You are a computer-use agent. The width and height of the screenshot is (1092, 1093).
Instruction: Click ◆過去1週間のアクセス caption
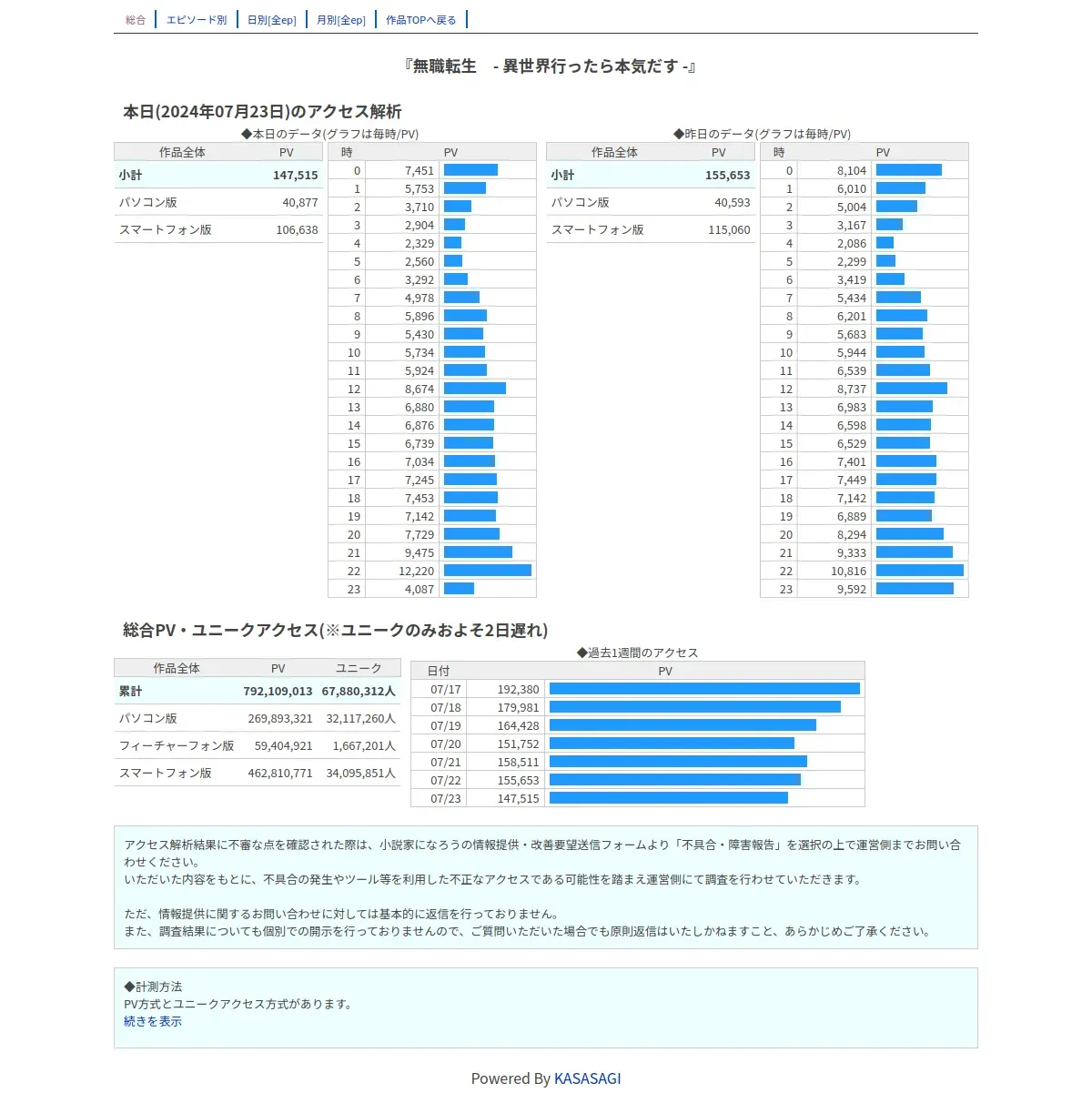pos(637,653)
